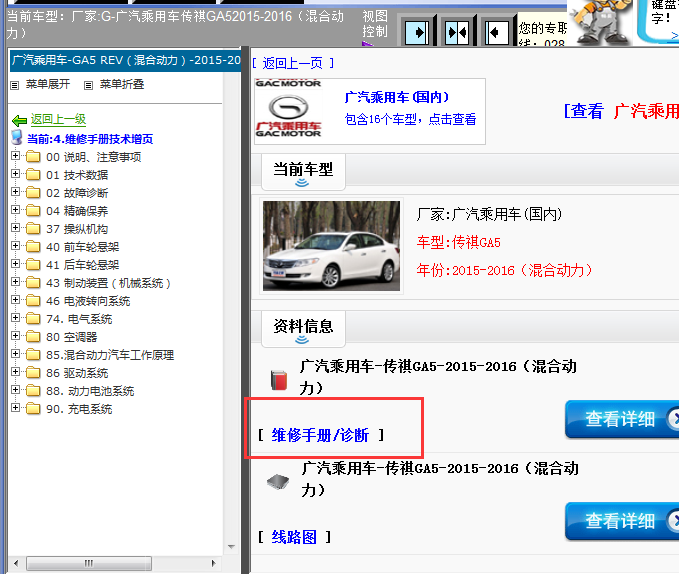The width and height of the screenshot is (679, 574).
Task: Click the 当前:4.维修手册技术增页 heading
Action: [90, 139]
